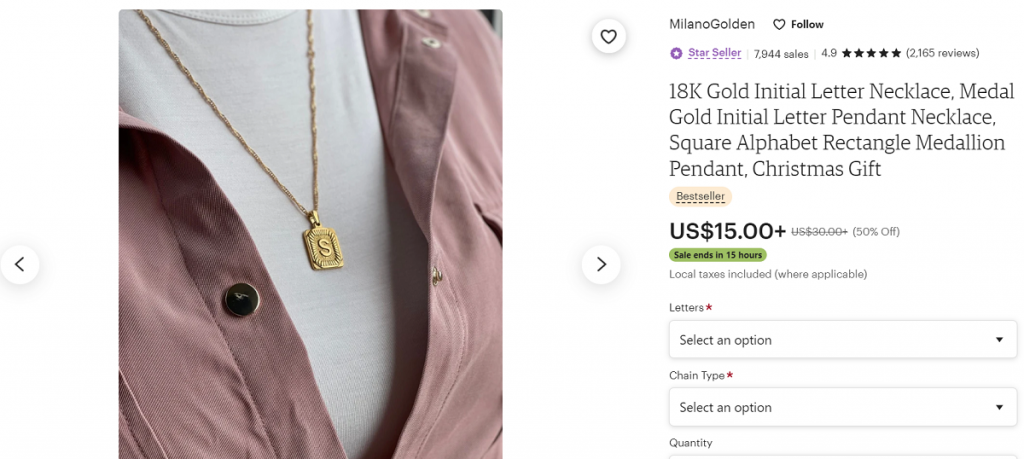Show the next product photo
Screen dimensions: 1024x459
point(600,264)
